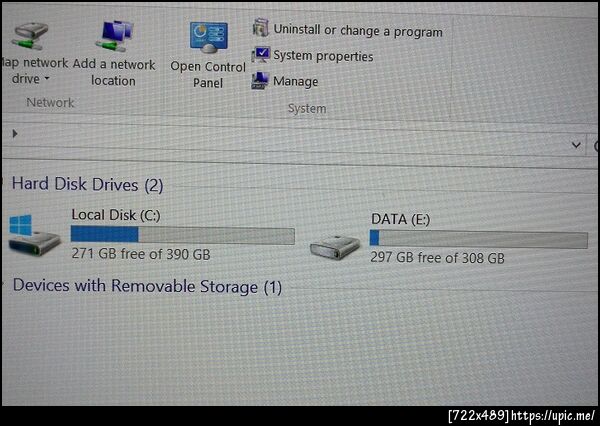Click the address bar breadcrumb arrow
The width and height of the screenshot is (600, 426).
point(15,134)
